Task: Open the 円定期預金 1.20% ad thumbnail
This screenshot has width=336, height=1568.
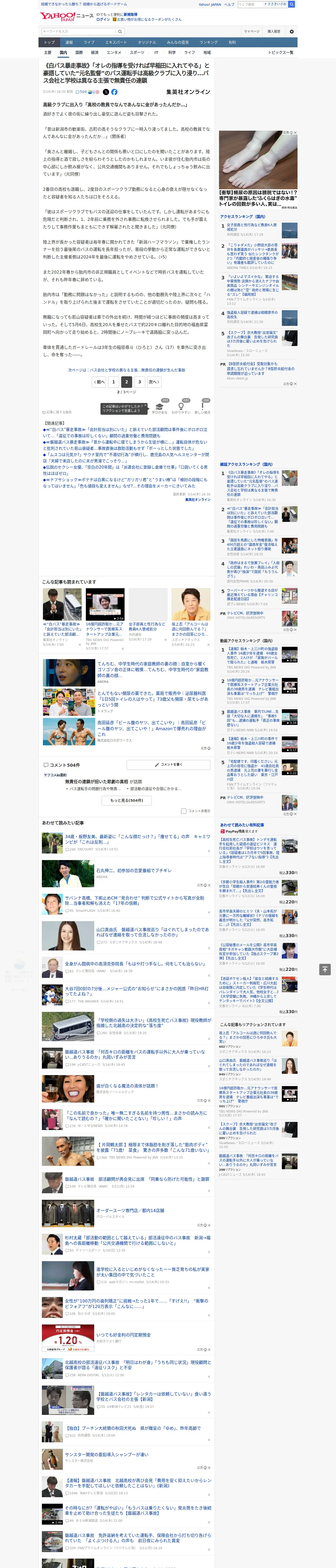Action: [68, 1339]
